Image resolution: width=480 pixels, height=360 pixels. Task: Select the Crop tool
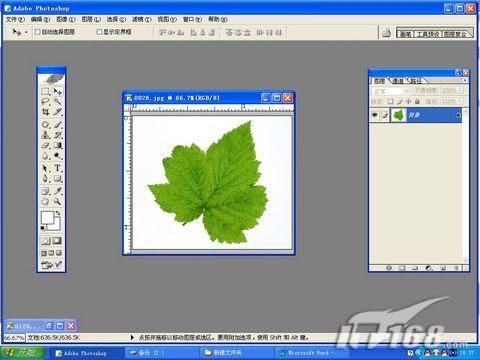(x=46, y=112)
